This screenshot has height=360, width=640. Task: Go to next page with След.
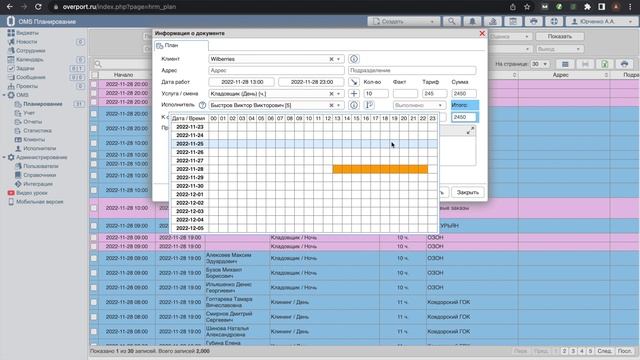point(604,351)
